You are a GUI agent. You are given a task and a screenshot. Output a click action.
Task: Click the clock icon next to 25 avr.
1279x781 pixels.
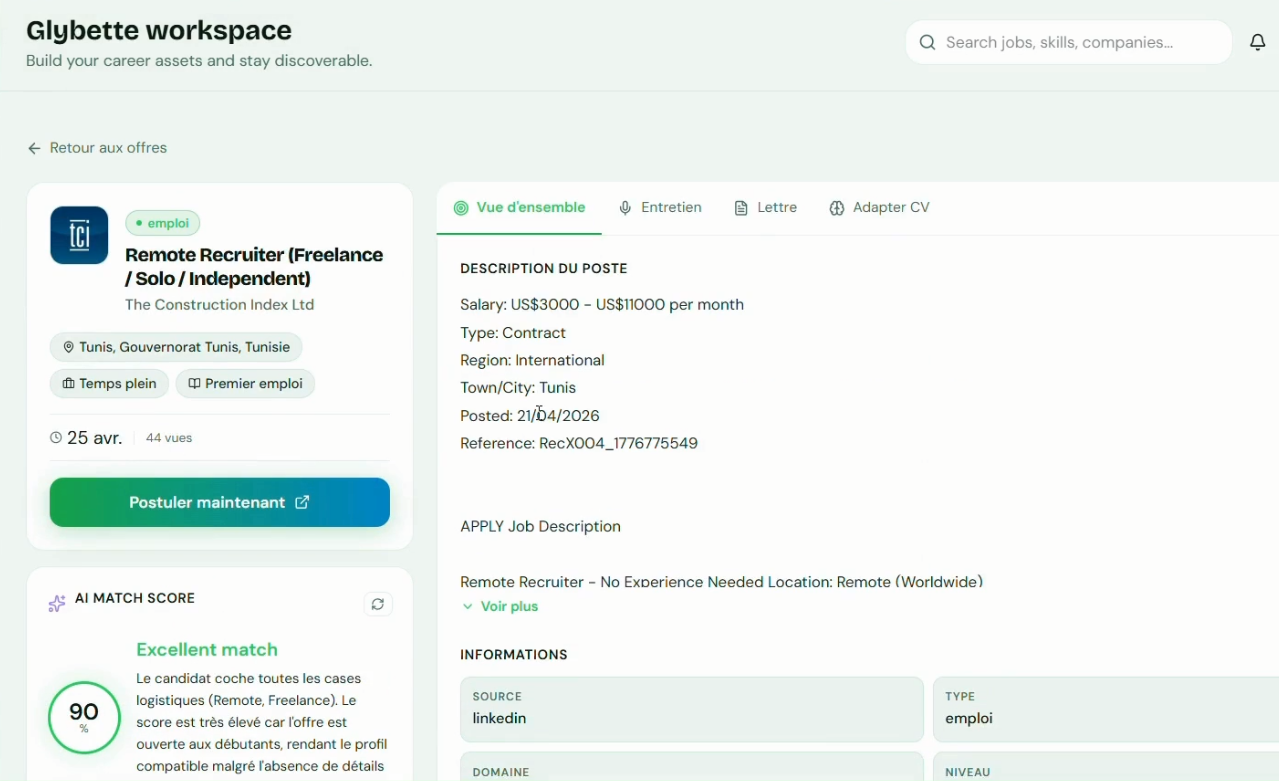click(x=56, y=438)
